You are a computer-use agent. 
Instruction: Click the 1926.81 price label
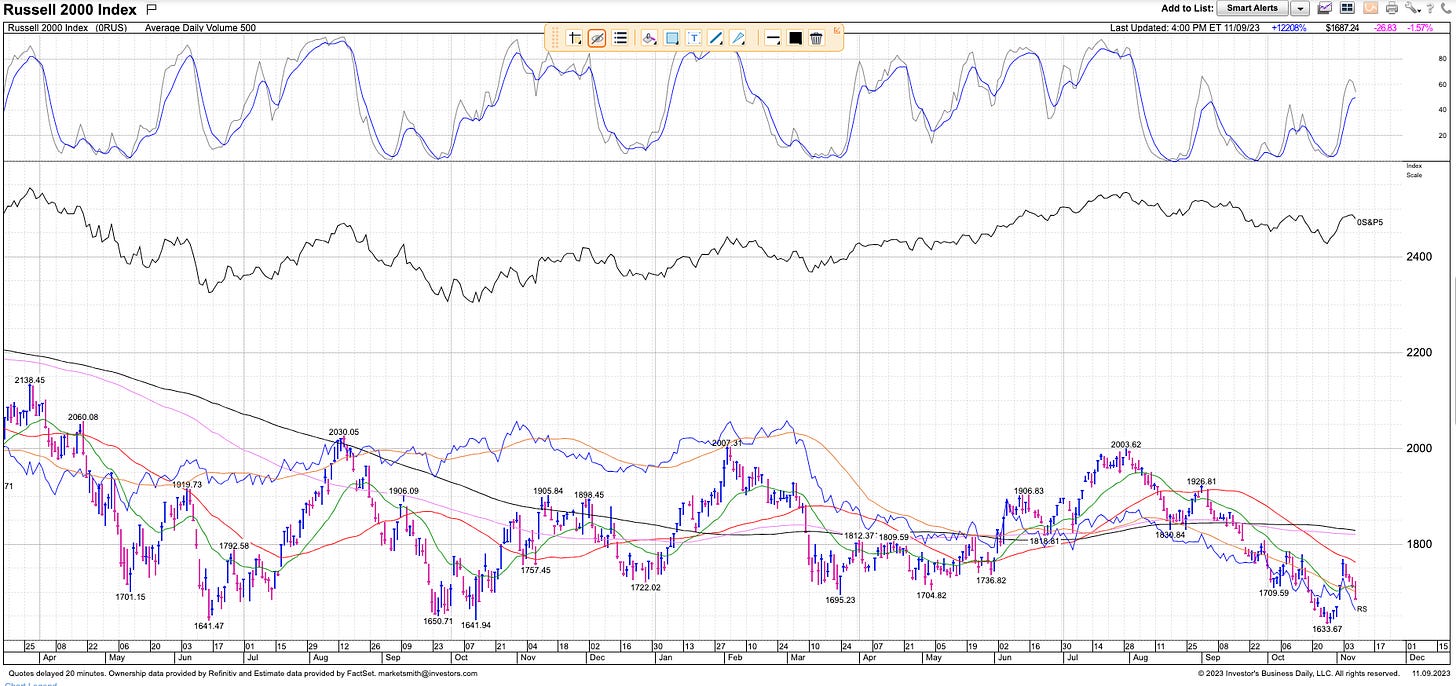click(1200, 481)
